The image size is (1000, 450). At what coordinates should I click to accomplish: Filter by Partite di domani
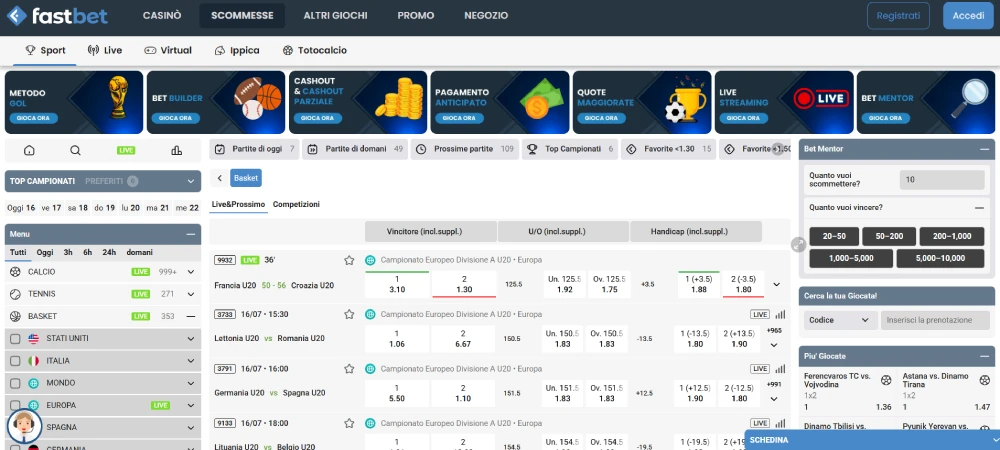click(355, 149)
